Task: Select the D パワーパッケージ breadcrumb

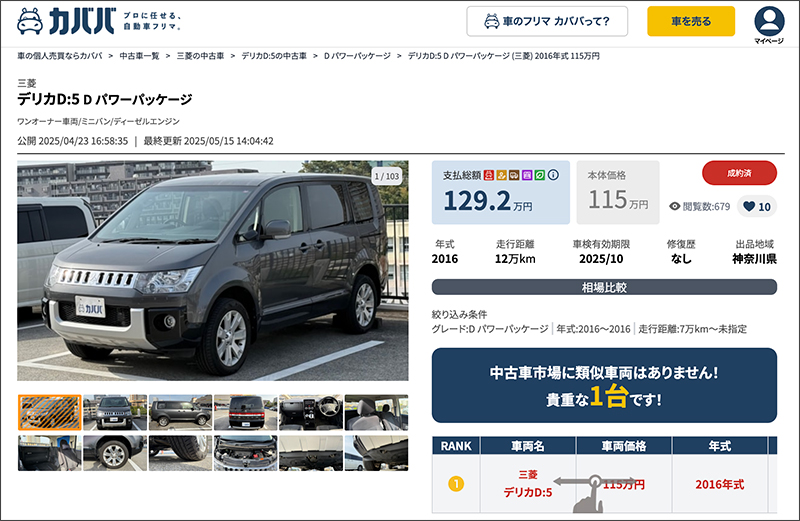Action: (x=357, y=56)
